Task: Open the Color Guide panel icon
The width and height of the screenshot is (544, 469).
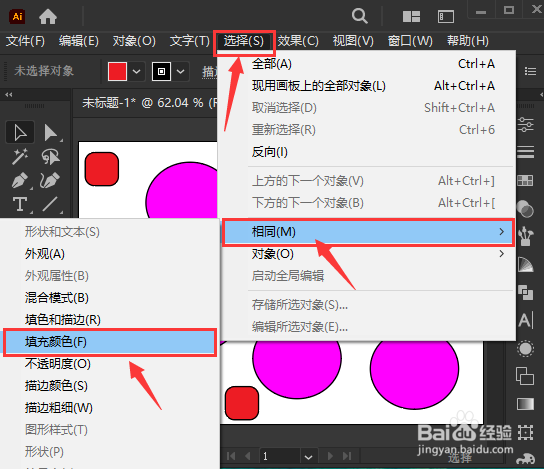Action: point(526,264)
